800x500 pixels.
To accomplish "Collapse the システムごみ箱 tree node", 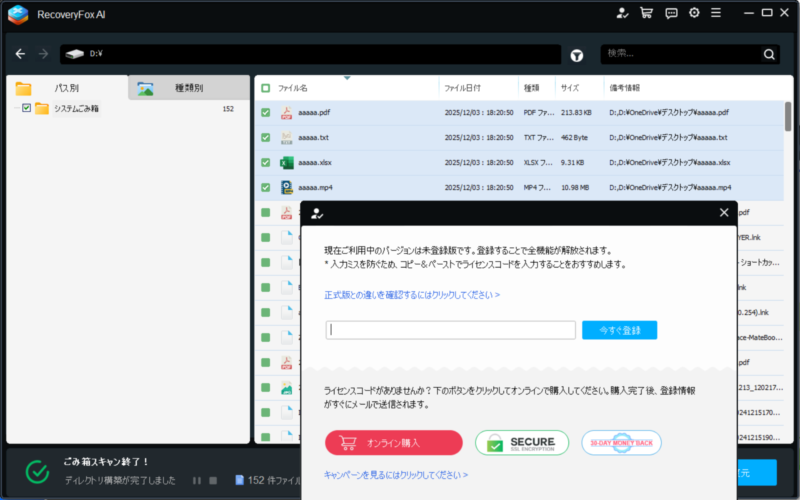I will tap(14, 108).
